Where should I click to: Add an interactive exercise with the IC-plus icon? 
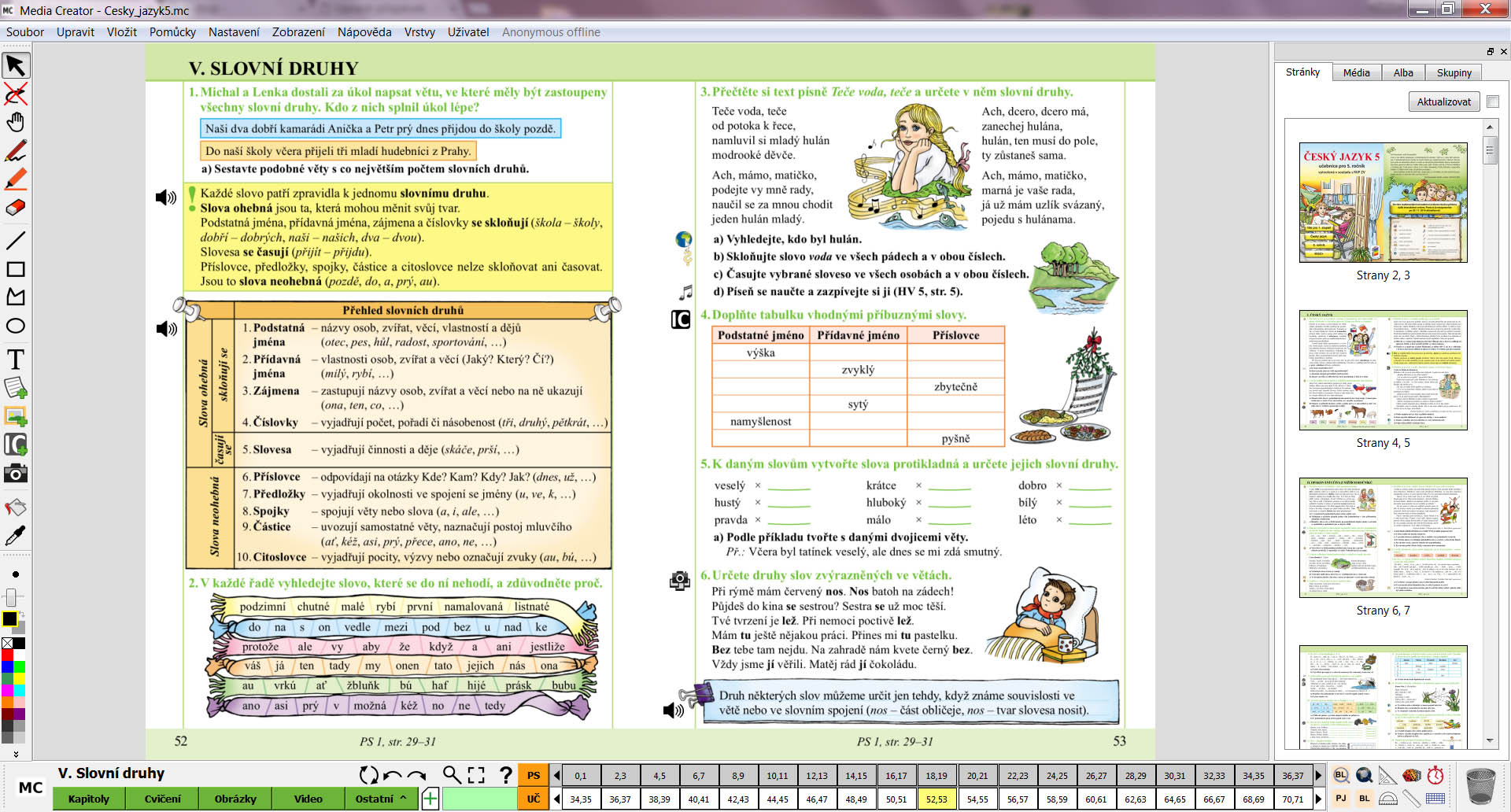click(16, 445)
